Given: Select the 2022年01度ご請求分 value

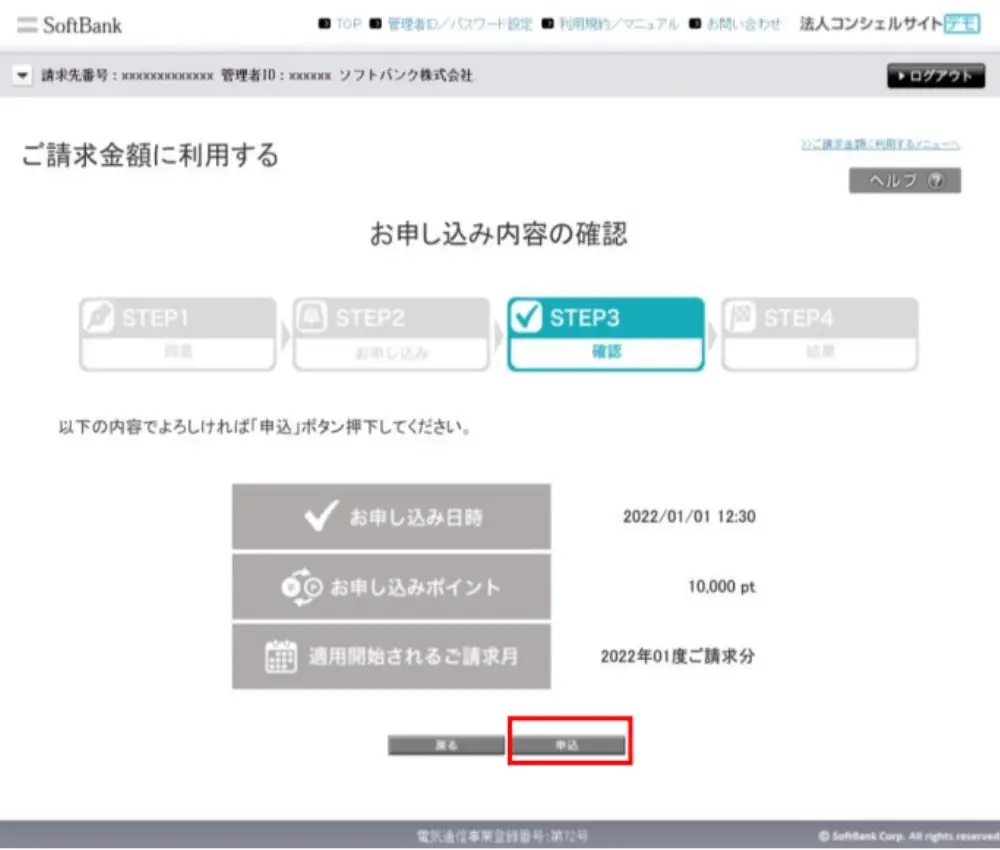Looking at the screenshot, I should coord(677,656).
